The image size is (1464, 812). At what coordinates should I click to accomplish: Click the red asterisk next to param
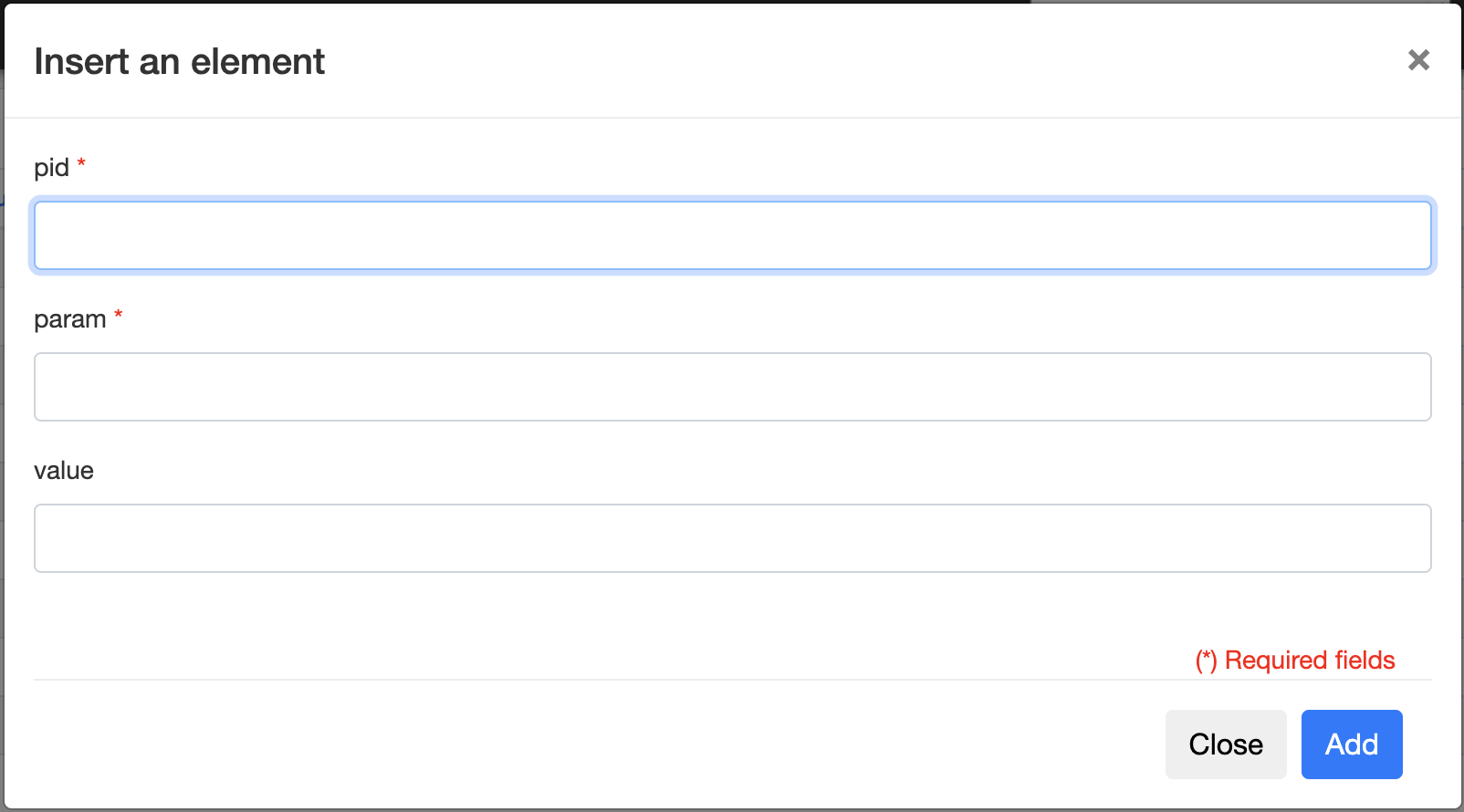[x=119, y=315]
